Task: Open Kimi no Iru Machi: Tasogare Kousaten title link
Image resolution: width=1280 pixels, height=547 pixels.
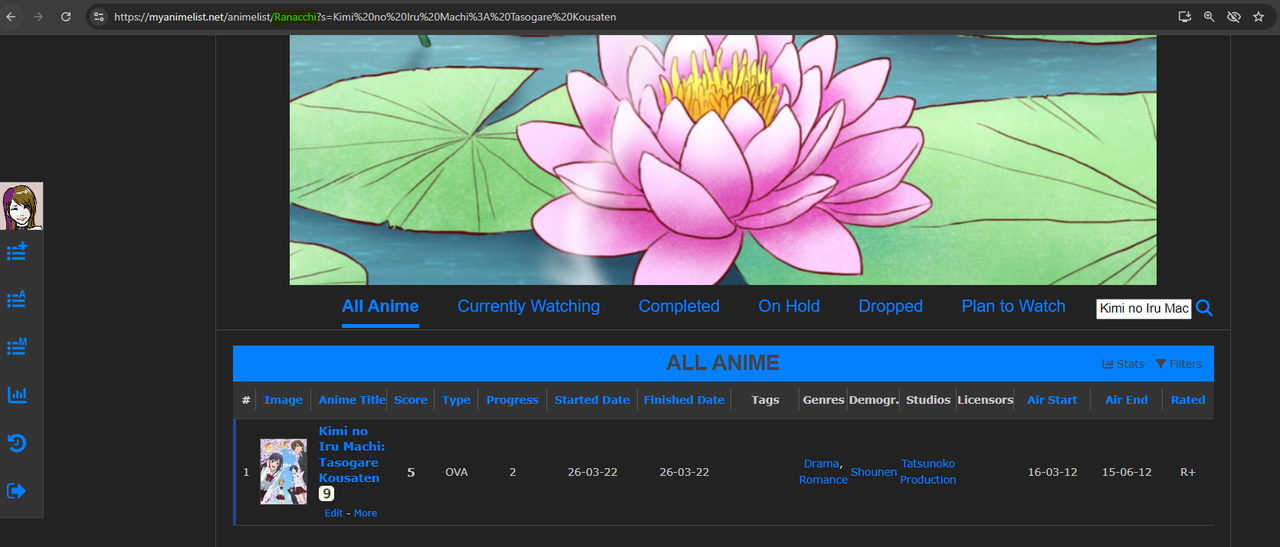Action: [352, 455]
